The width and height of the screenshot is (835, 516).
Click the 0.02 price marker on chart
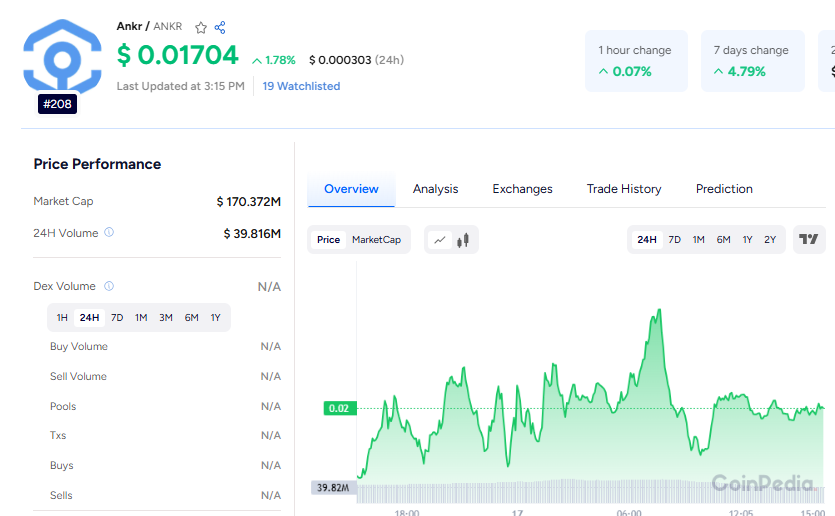(x=340, y=408)
